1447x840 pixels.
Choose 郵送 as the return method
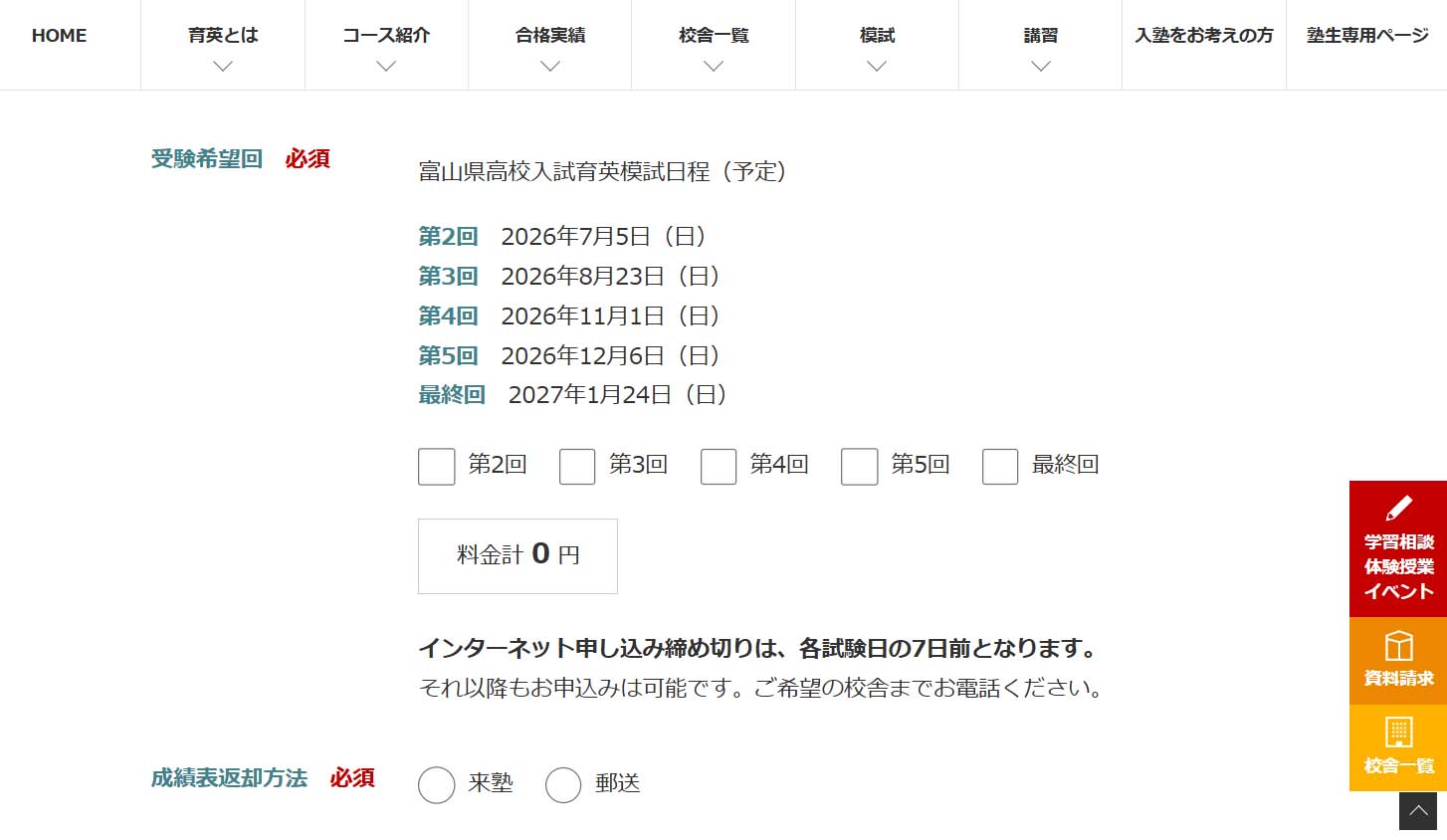[x=563, y=784]
